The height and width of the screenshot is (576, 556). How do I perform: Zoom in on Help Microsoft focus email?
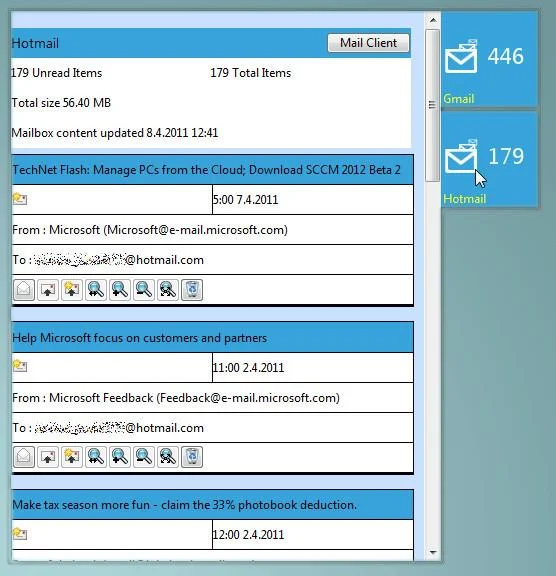(x=120, y=457)
